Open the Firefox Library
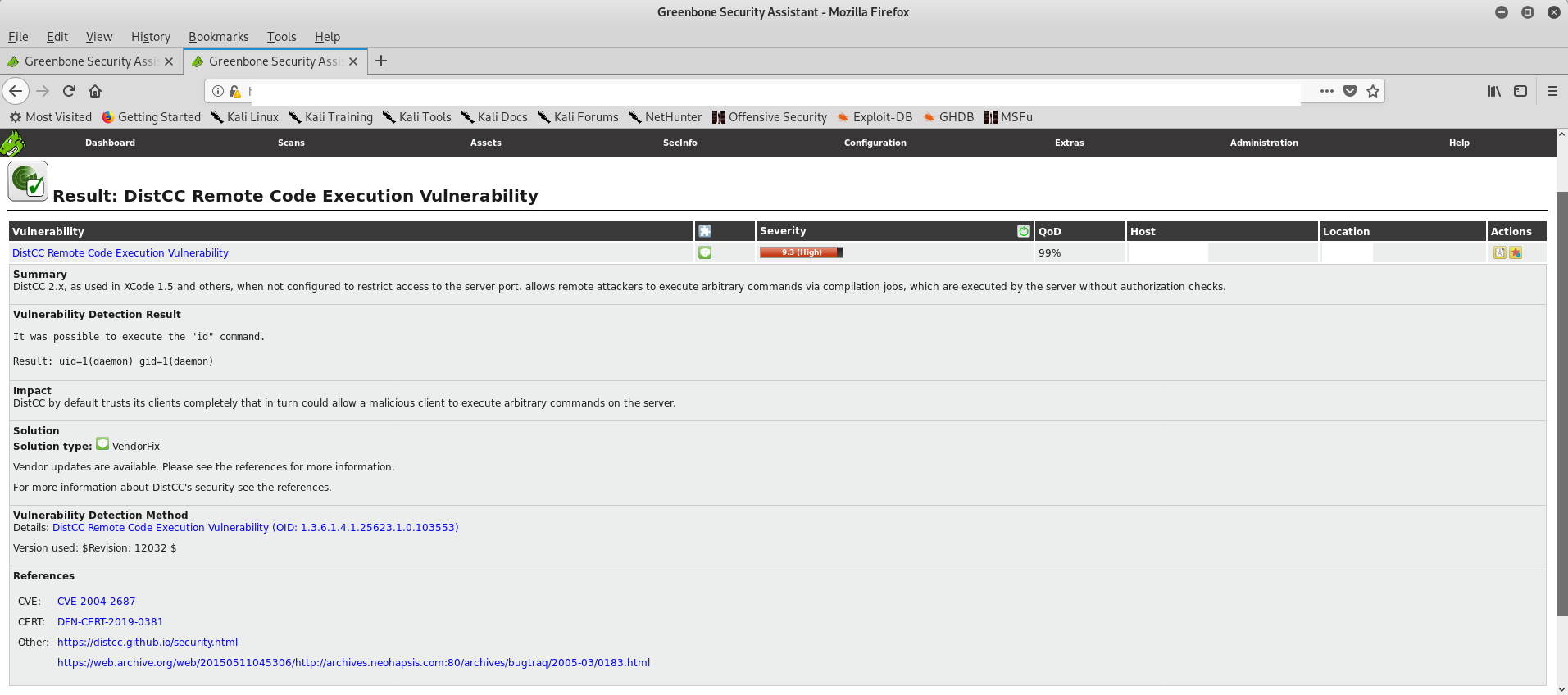Image resolution: width=1568 pixels, height=695 pixels. tap(1494, 91)
